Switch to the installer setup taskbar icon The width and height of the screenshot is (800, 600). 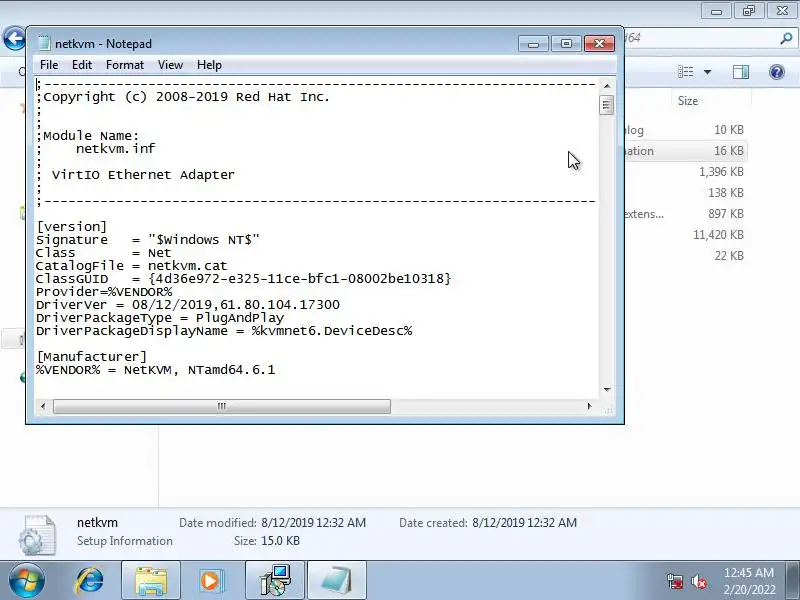(x=275, y=581)
